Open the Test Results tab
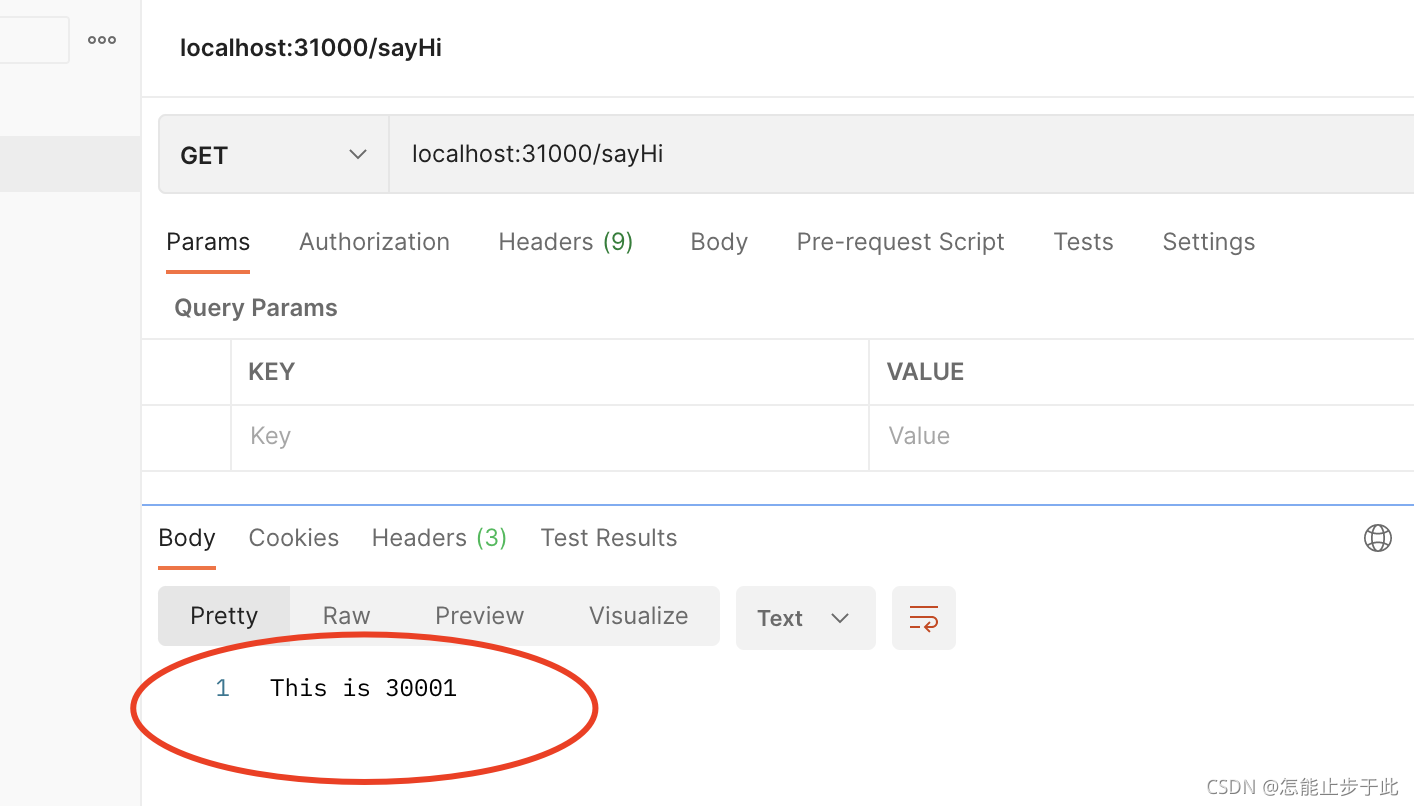This screenshot has width=1414, height=806. point(608,538)
